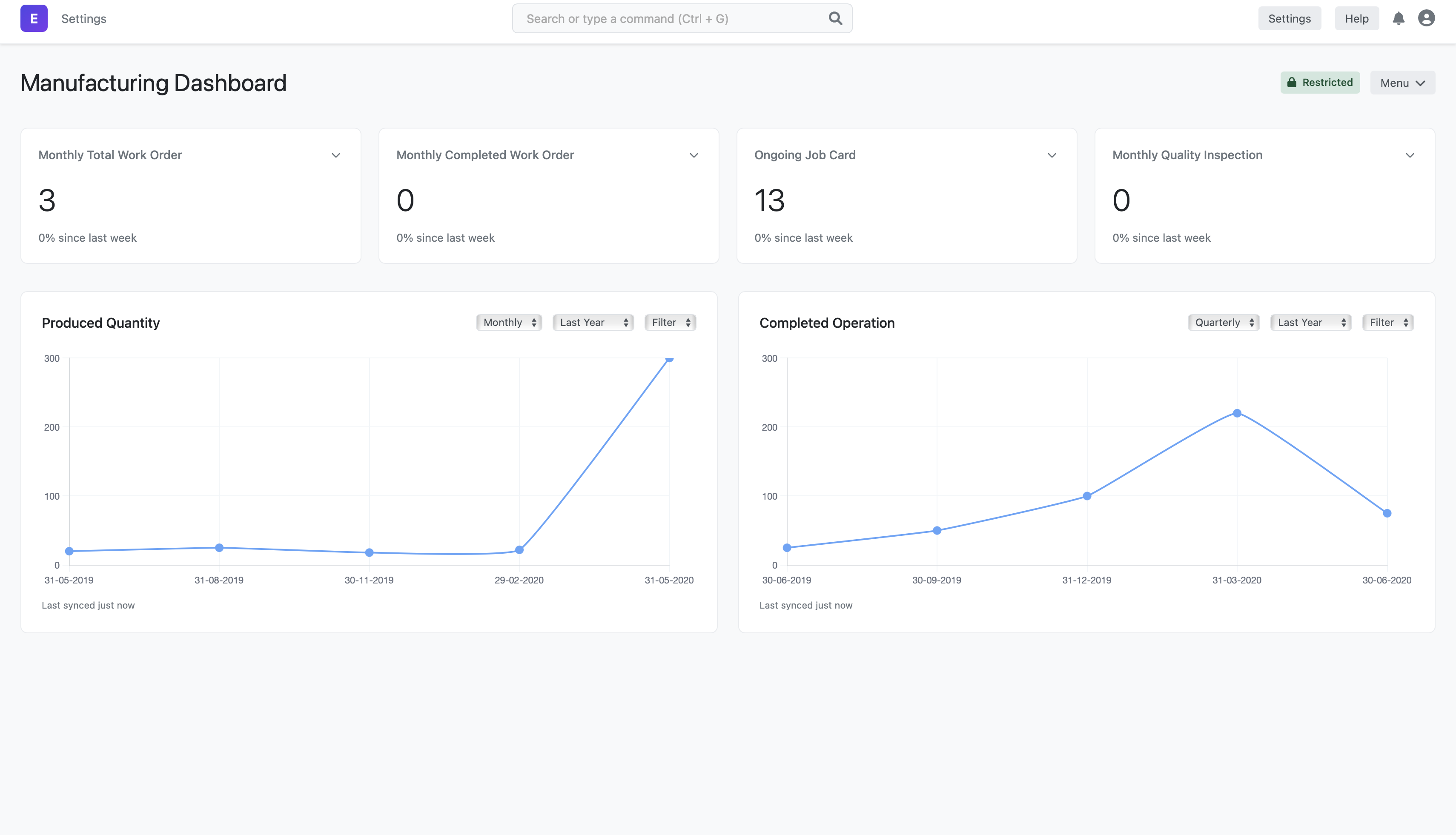Focus the search or command input field
Viewport: 1456px width, 835px height.
tap(671, 18)
